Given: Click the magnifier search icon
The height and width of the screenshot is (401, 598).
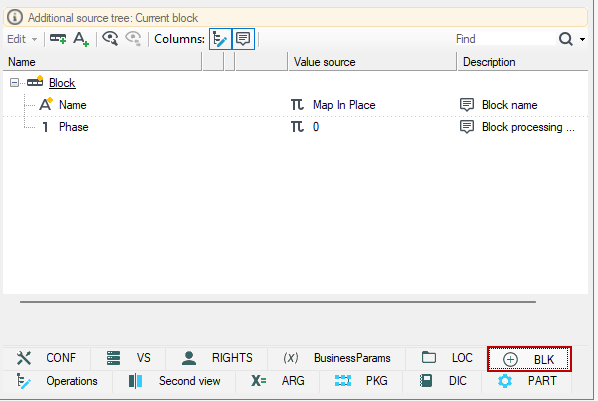Looking at the screenshot, I should 566,39.
